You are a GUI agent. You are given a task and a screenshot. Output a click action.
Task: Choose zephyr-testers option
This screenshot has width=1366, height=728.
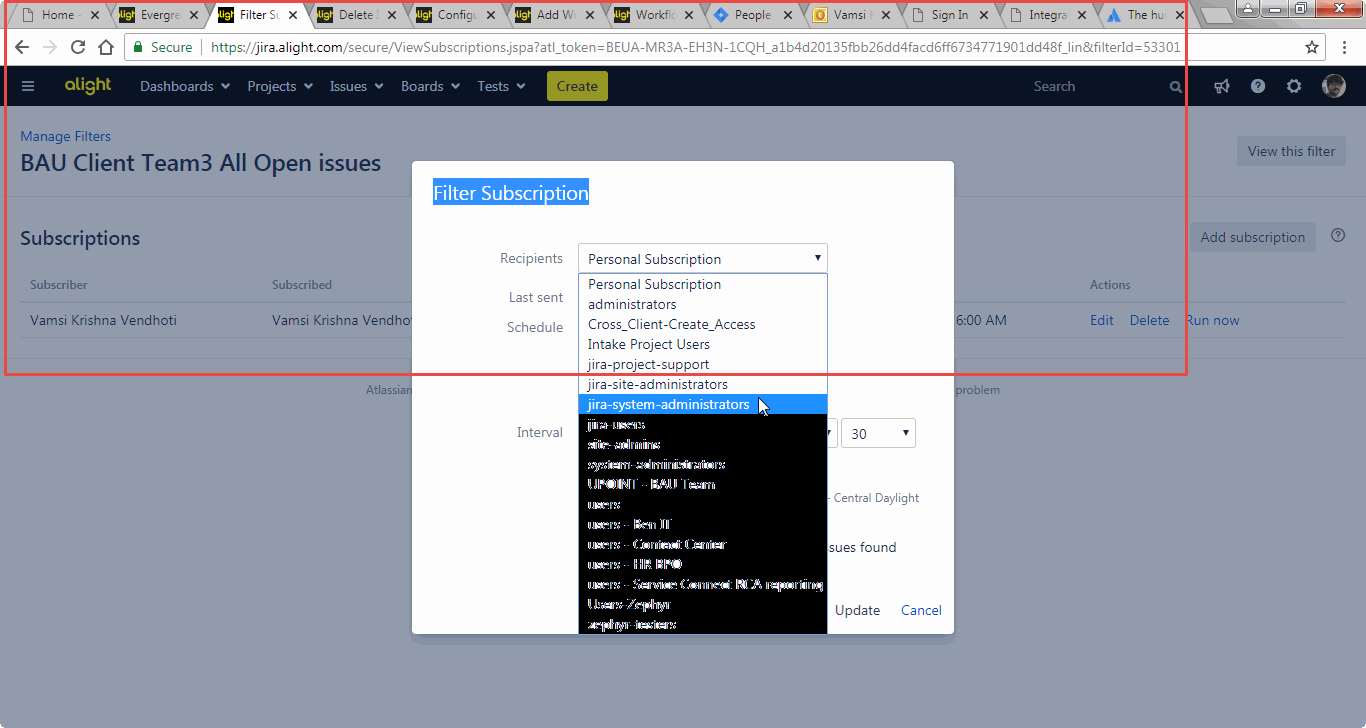pyautogui.click(x=703, y=624)
